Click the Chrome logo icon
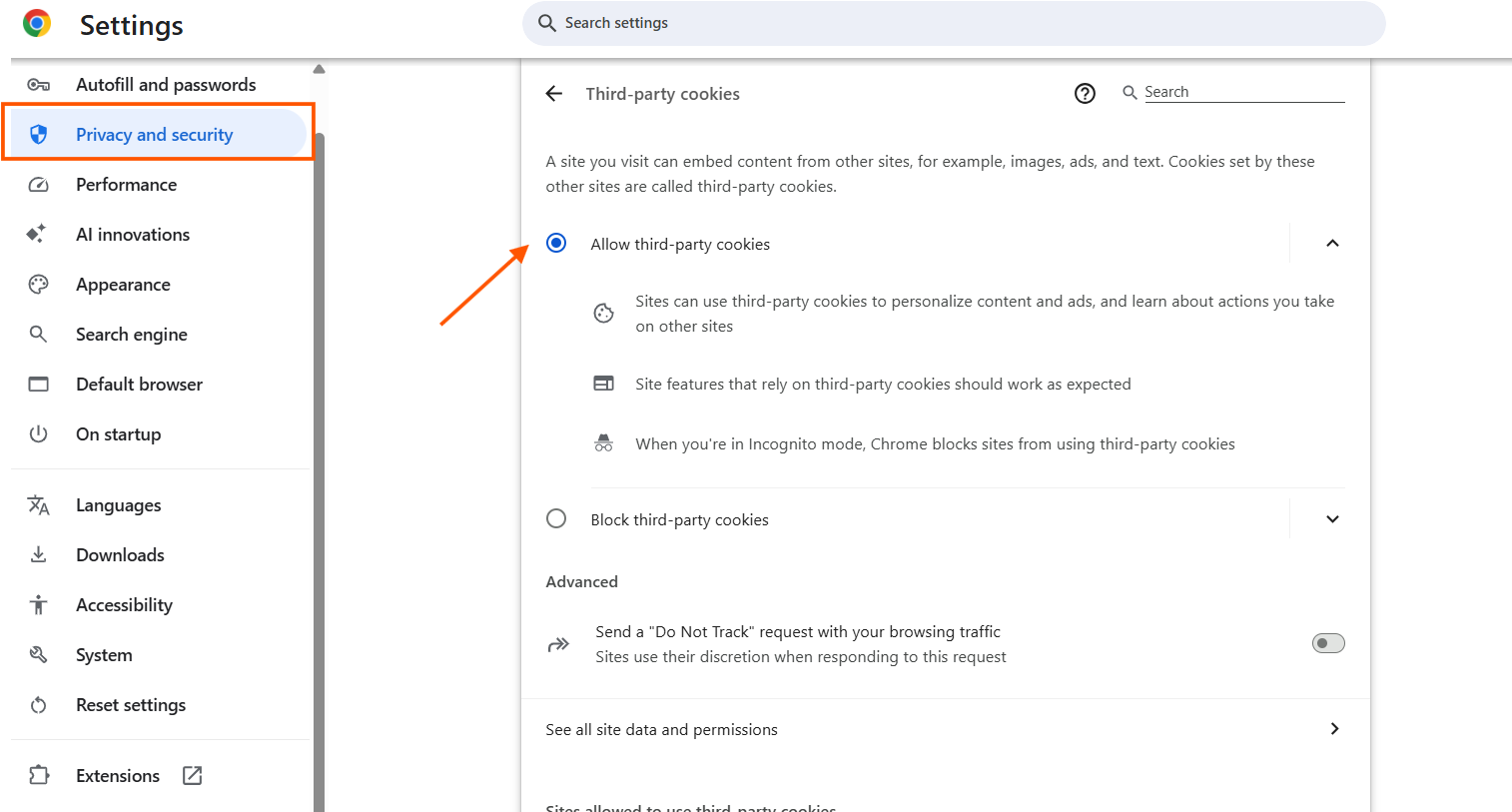 [x=37, y=24]
